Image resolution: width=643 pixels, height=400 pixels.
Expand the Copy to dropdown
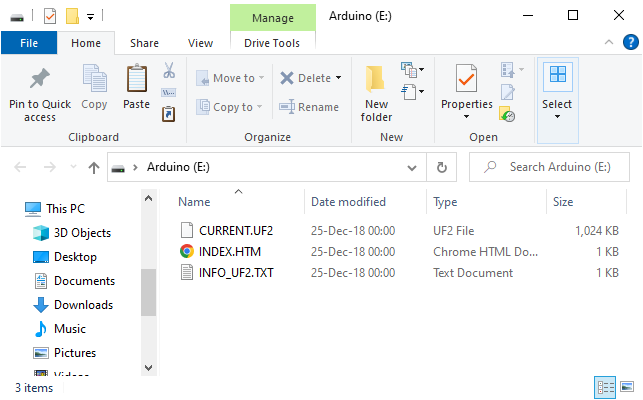click(x=259, y=107)
